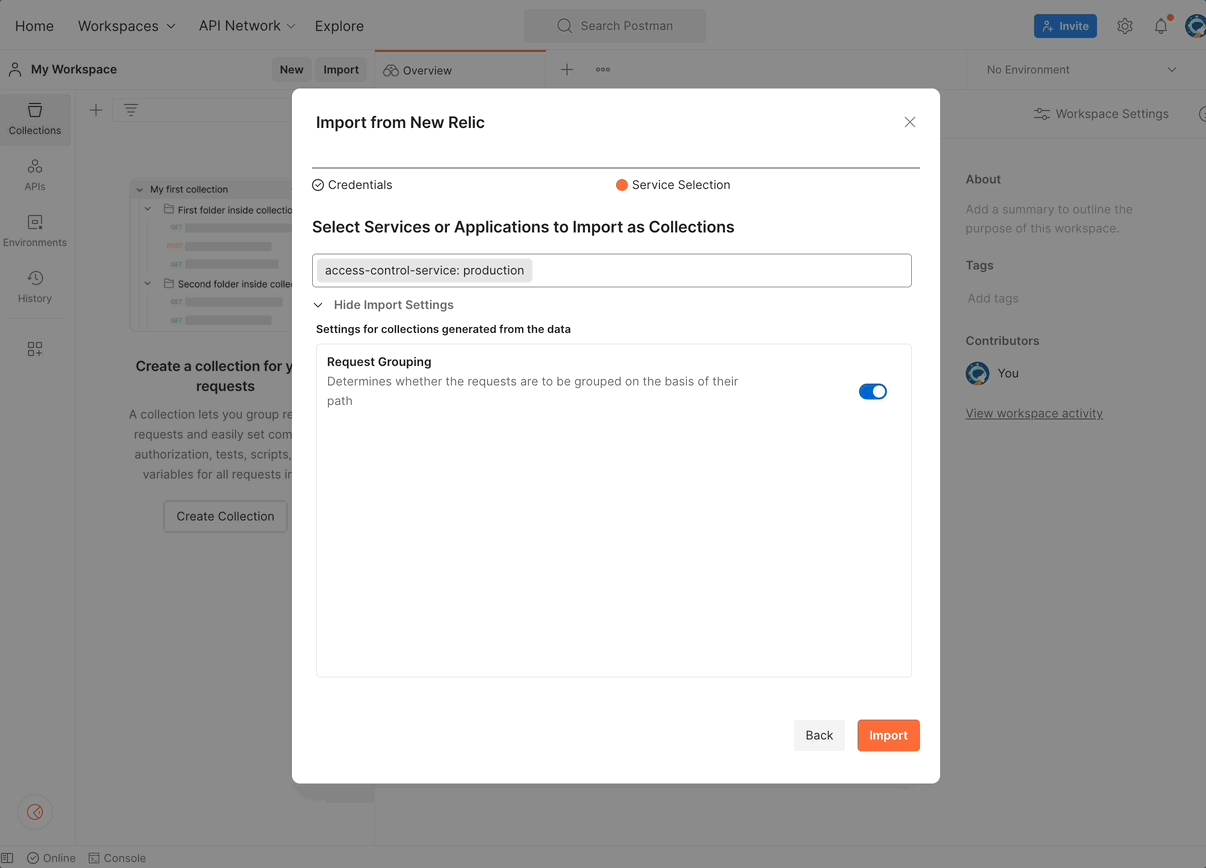Open the Workspaces dropdown menu
Screen dimensions: 1206x868
tap(127, 26)
